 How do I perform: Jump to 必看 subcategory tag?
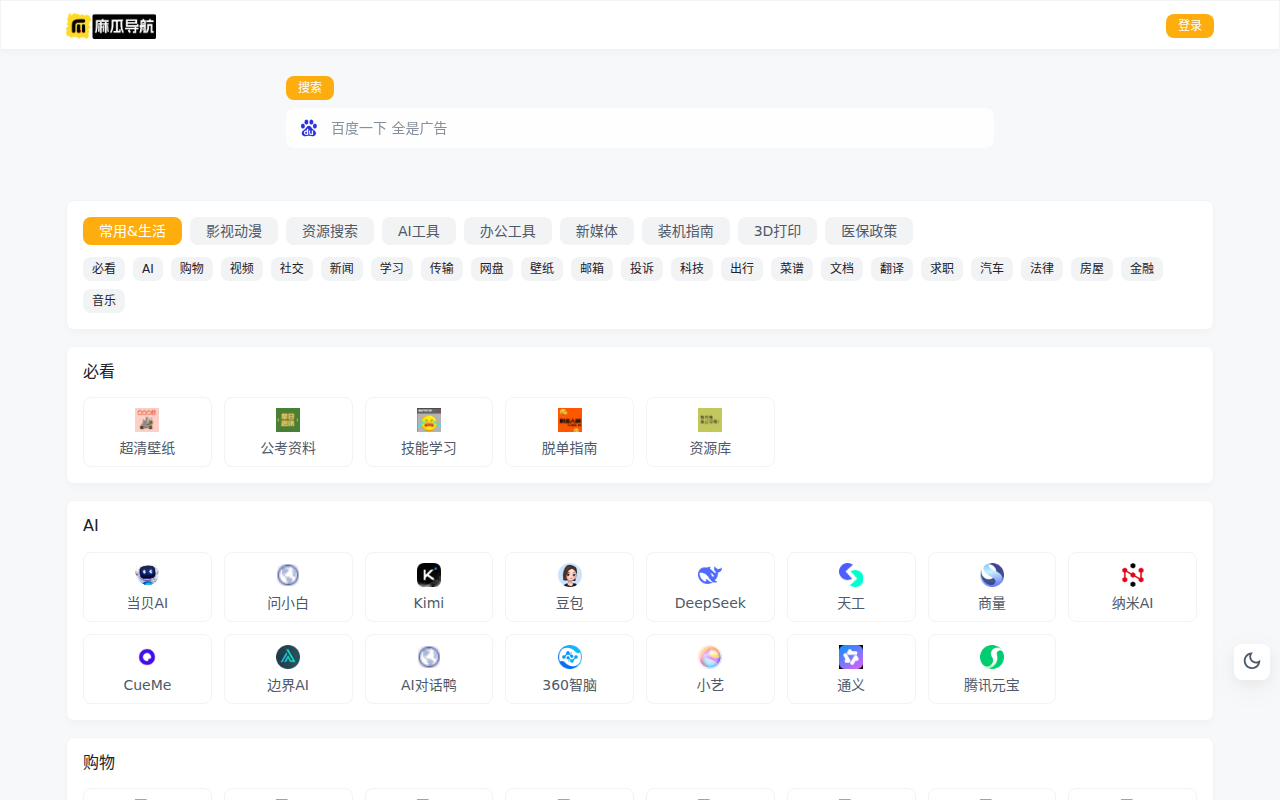pyautogui.click(x=104, y=269)
